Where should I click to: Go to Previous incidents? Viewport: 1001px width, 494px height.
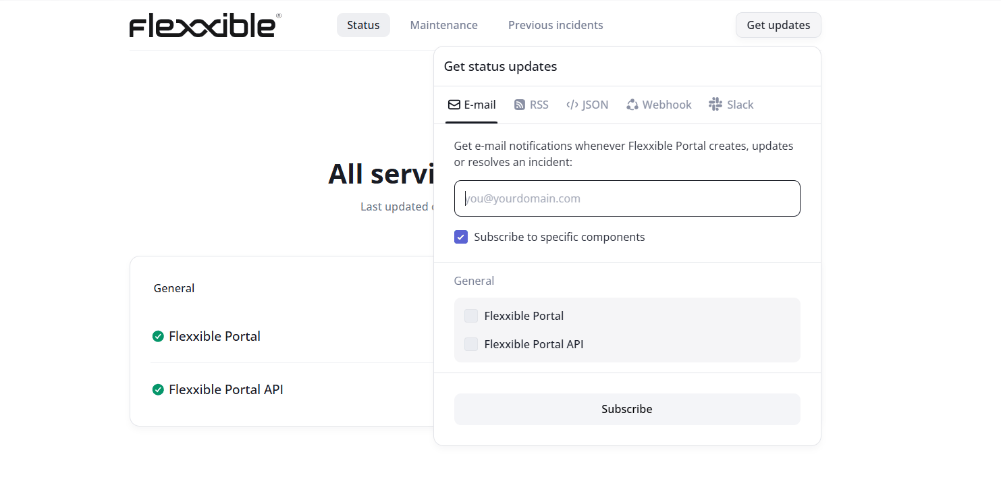point(555,25)
